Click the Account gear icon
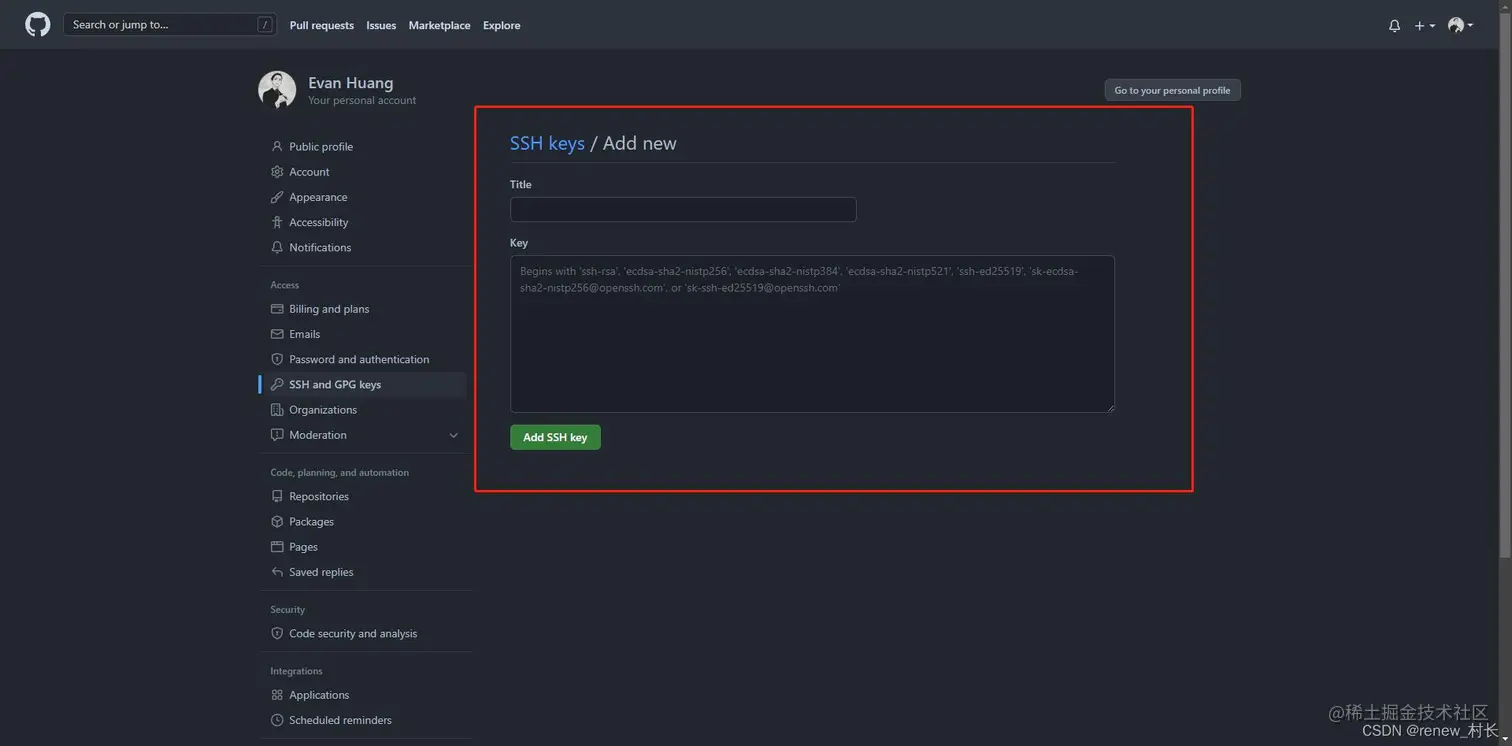Viewport: 1512px width, 746px height. point(277,172)
